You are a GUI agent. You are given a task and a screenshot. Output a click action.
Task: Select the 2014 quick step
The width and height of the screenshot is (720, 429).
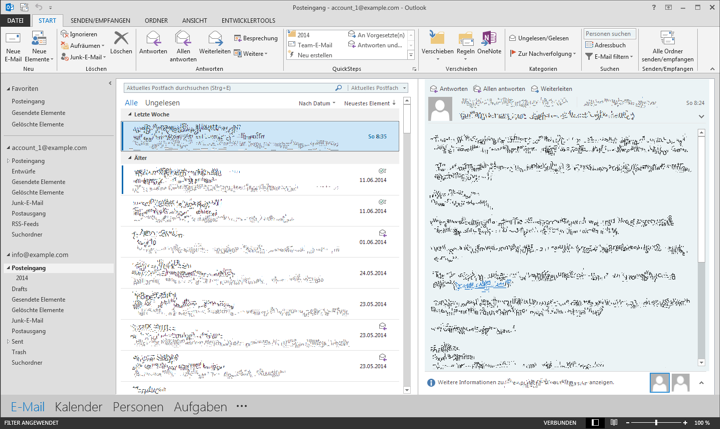(x=298, y=35)
